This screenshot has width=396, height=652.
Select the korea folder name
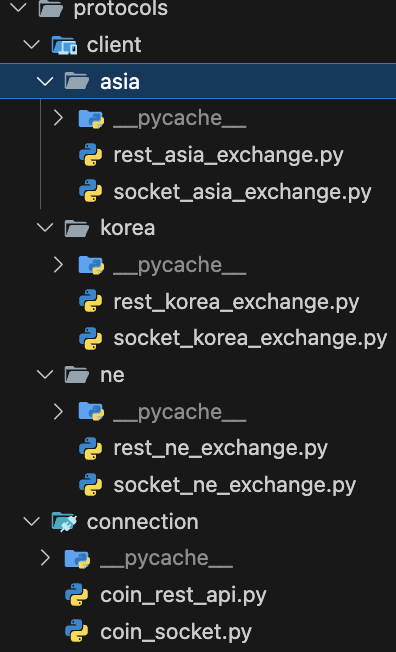click(x=128, y=227)
